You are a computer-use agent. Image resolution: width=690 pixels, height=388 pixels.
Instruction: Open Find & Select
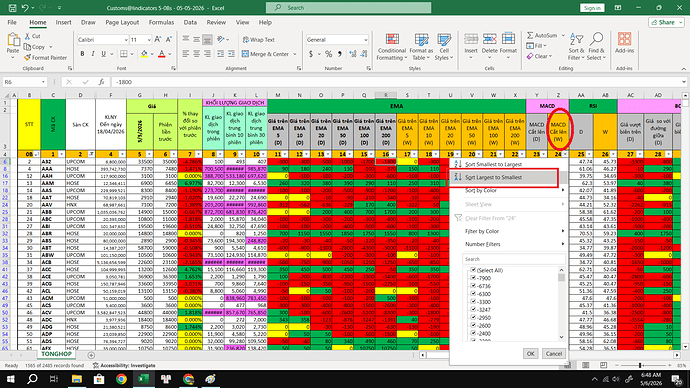tap(596, 47)
